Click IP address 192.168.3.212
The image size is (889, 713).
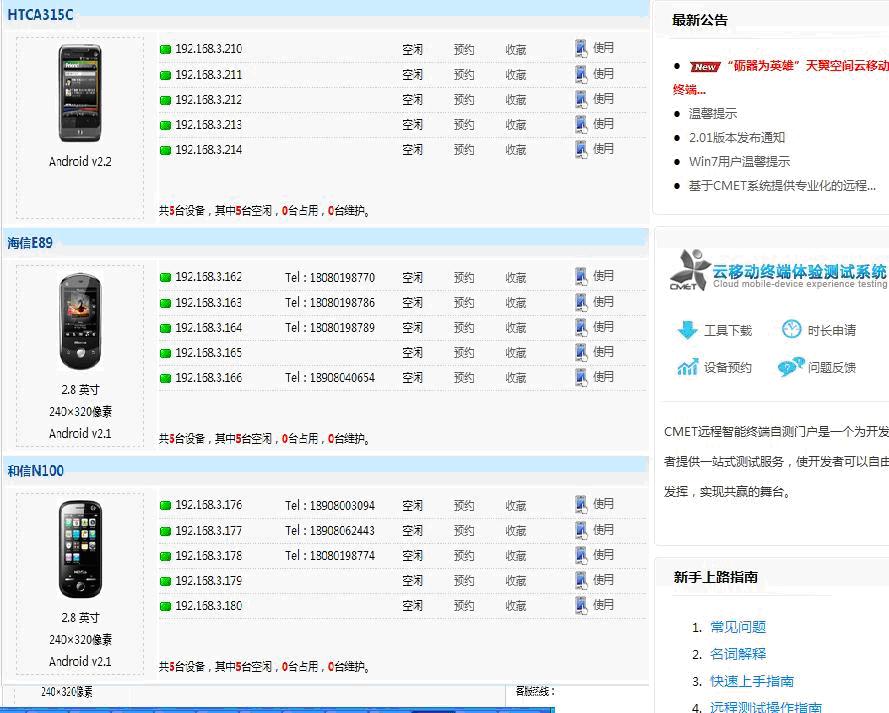click(209, 100)
